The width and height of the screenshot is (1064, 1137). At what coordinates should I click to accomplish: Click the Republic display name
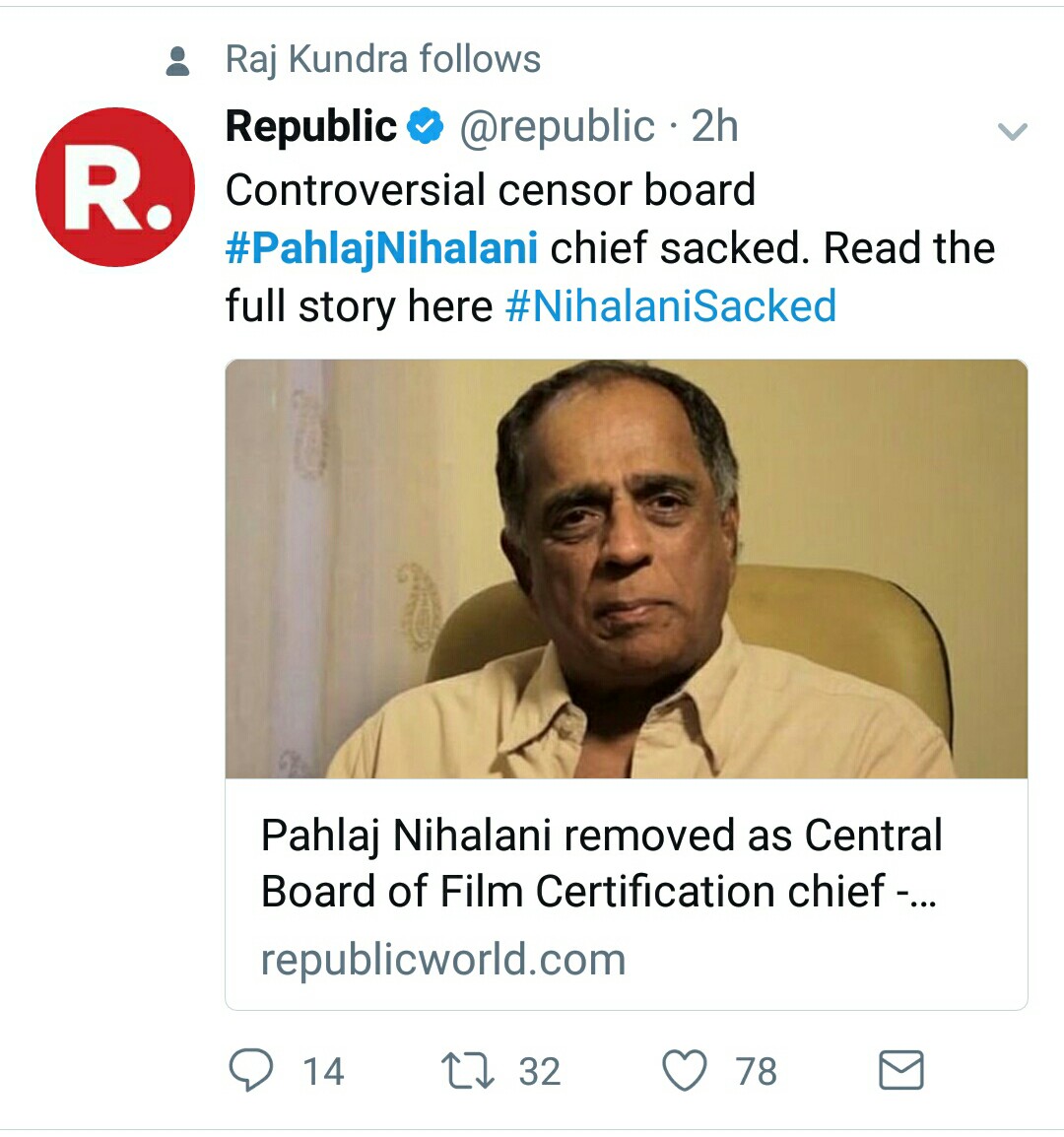(311, 127)
